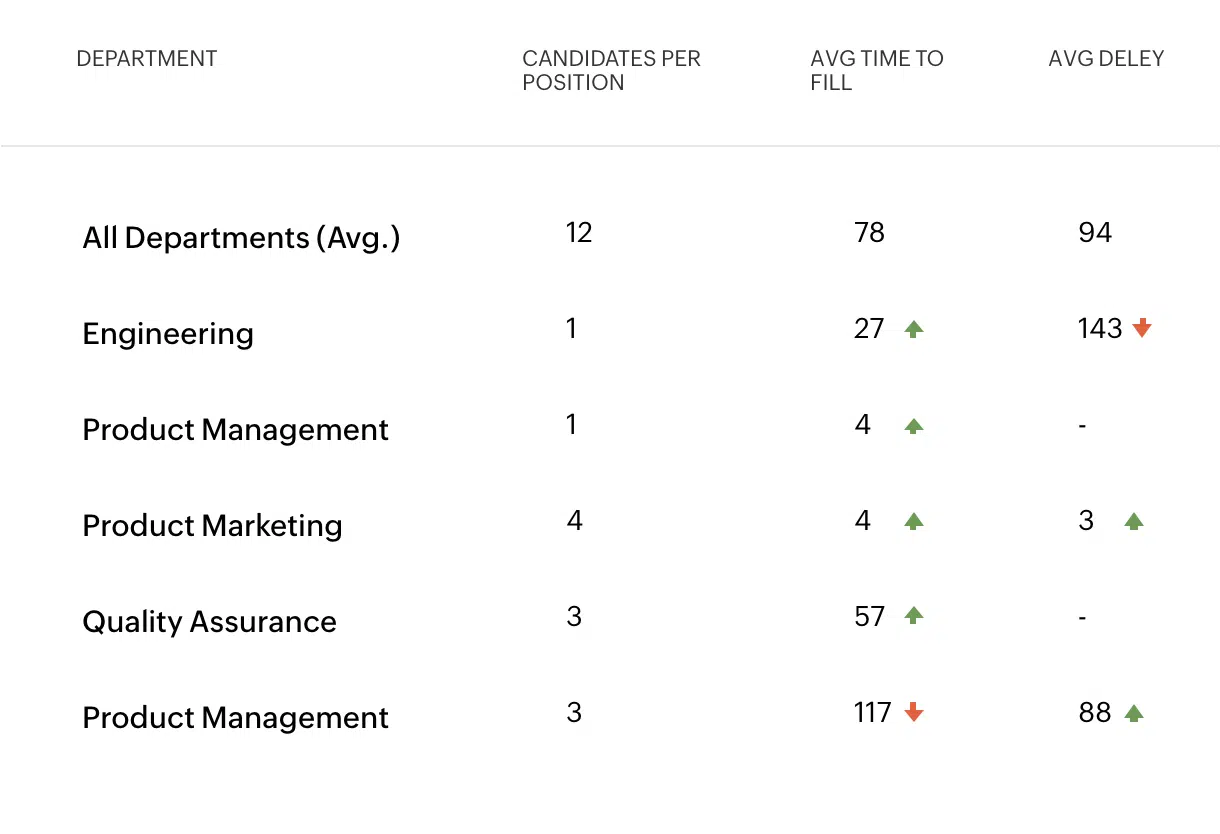Click the green up arrow next to 57
The height and width of the screenshot is (834, 1220).
[913, 616]
